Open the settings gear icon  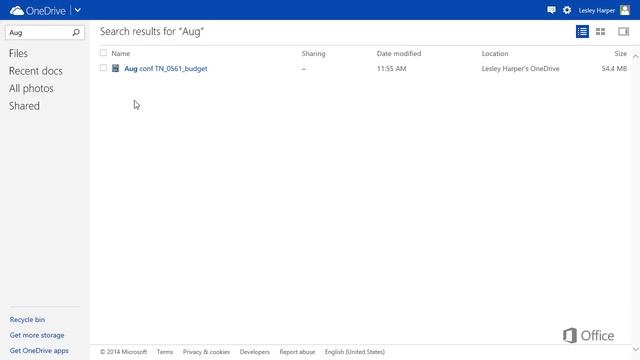click(567, 10)
